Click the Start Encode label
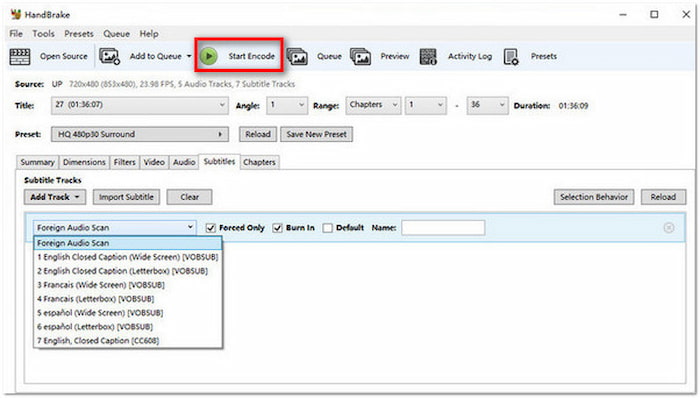 252,56
